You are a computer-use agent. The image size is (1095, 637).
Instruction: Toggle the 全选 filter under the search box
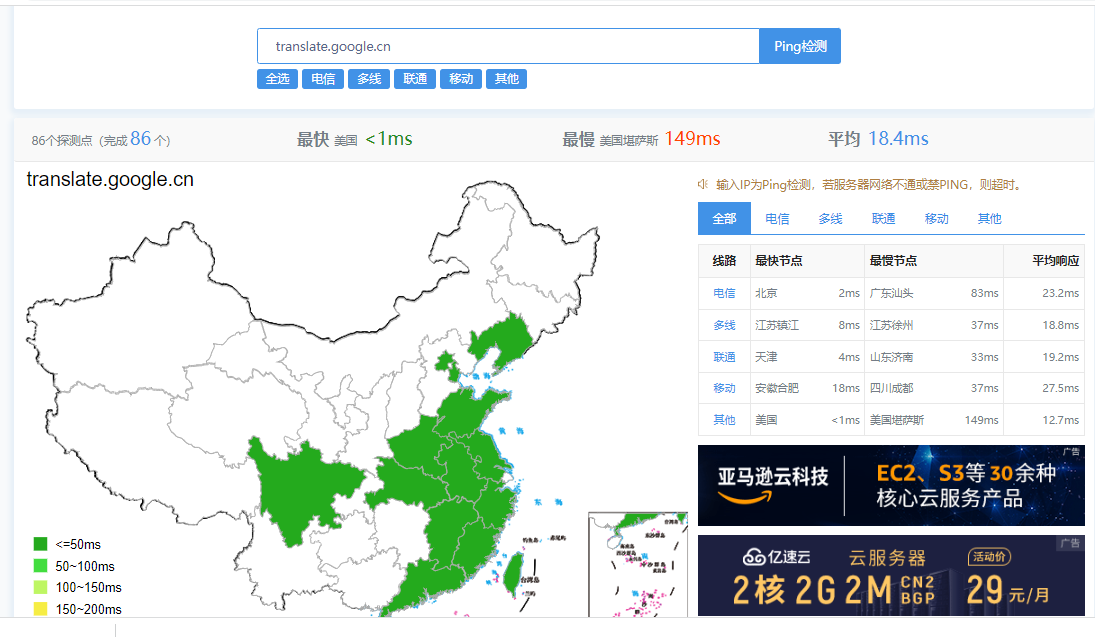(x=277, y=79)
